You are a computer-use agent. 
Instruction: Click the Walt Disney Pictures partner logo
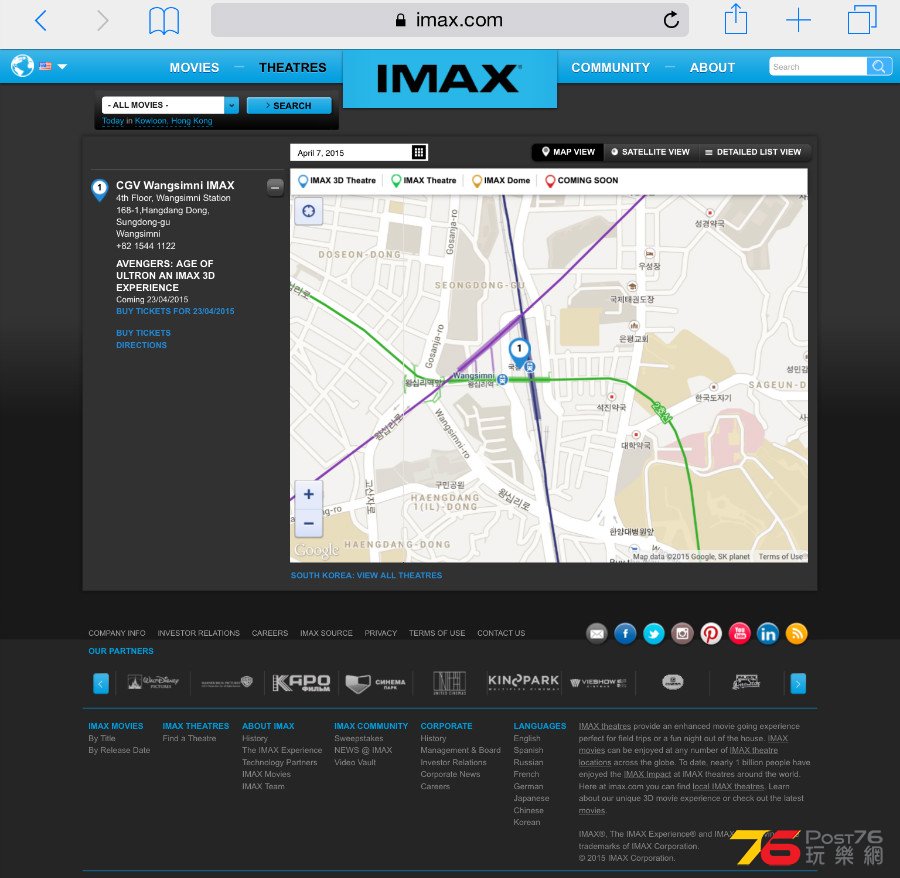click(153, 682)
